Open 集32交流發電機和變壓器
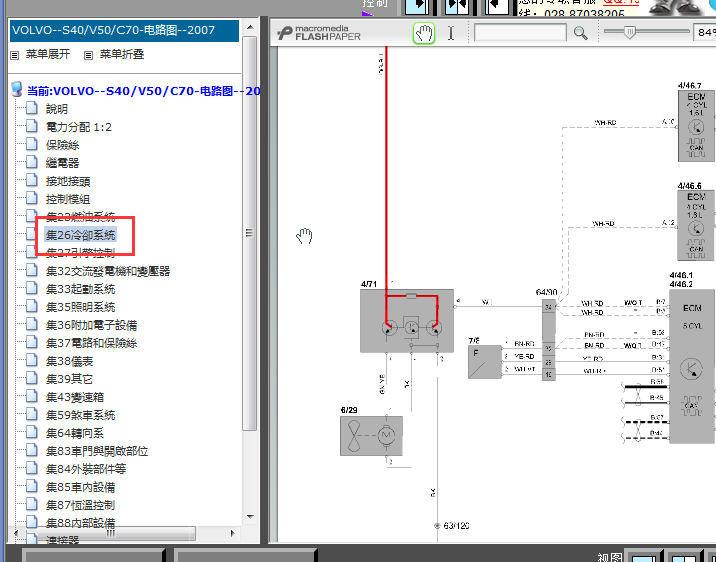The image size is (716, 562). (x=108, y=271)
